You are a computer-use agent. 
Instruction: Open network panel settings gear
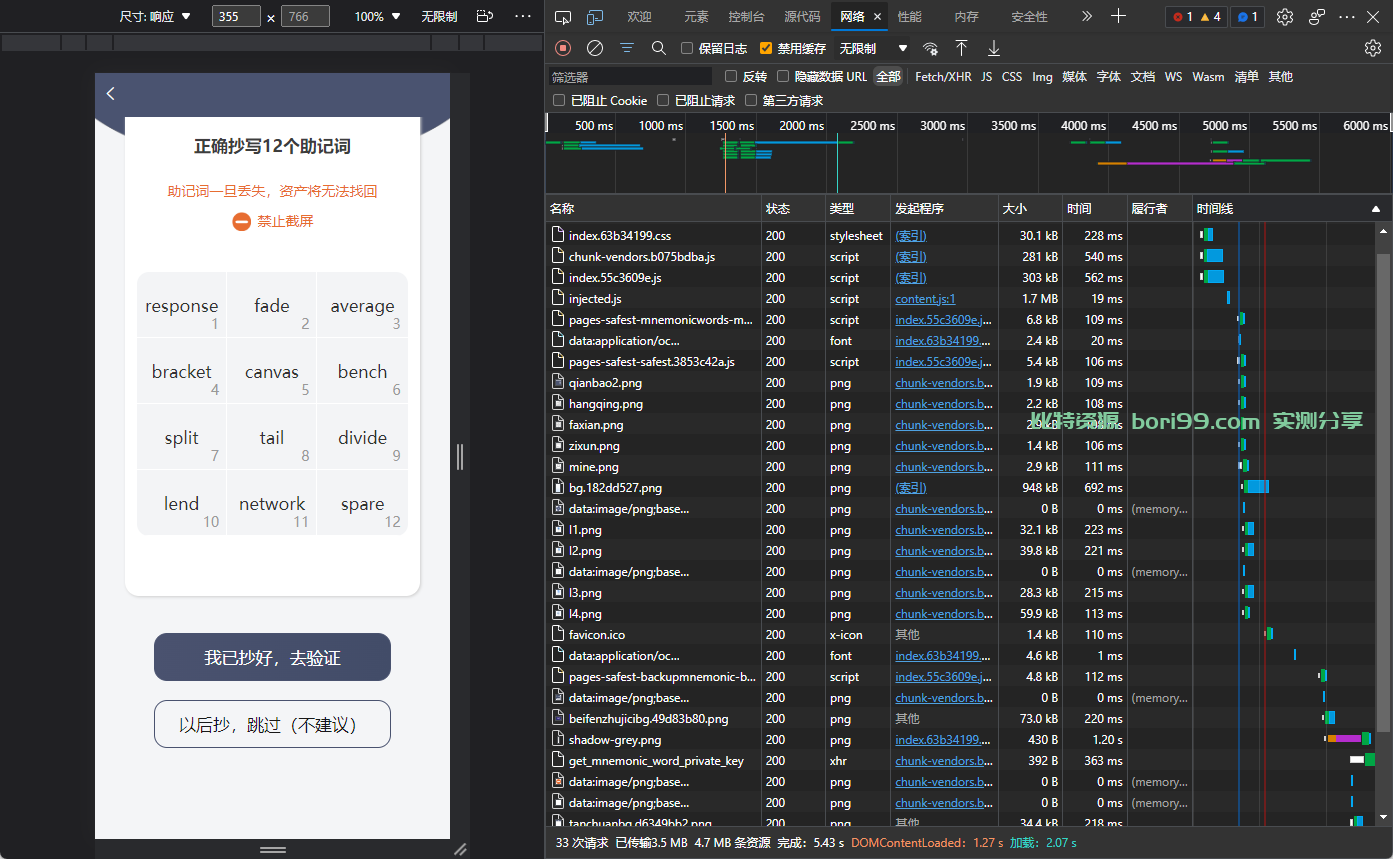1373,48
